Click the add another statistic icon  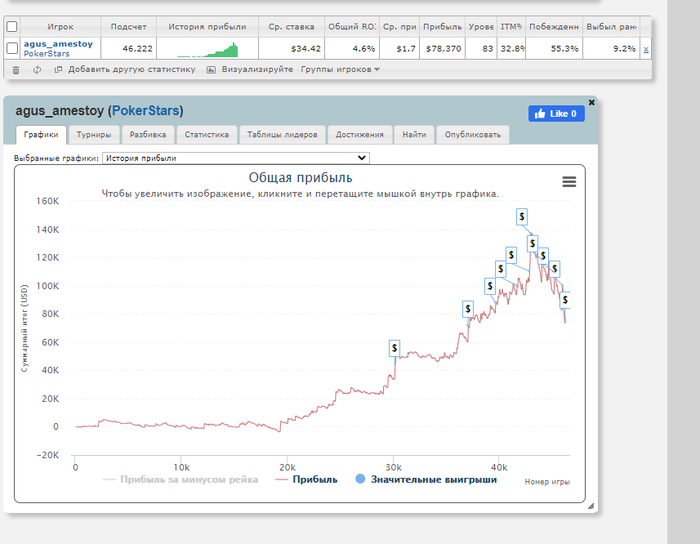pos(58,70)
